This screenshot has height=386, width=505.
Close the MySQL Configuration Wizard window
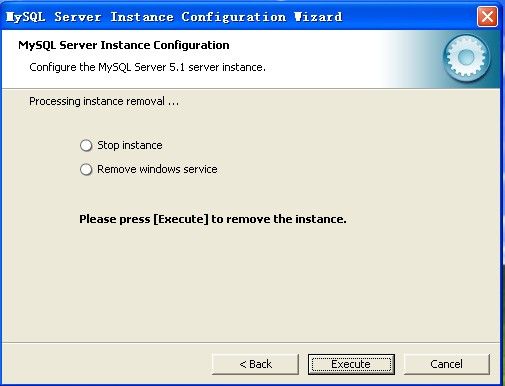click(487, 16)
